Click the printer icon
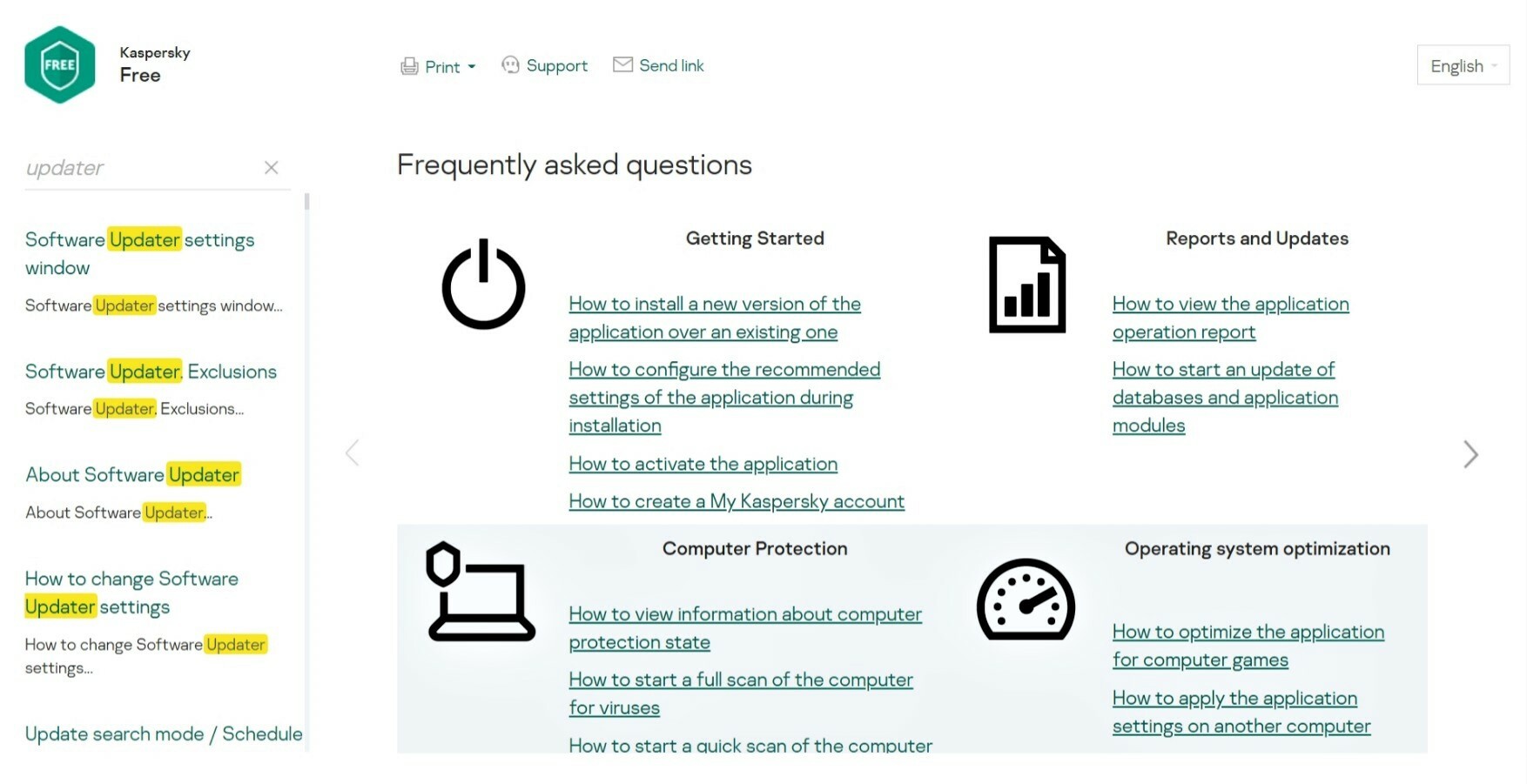The height and width of the screenshot is (784, 1527). tap(409, 66)
